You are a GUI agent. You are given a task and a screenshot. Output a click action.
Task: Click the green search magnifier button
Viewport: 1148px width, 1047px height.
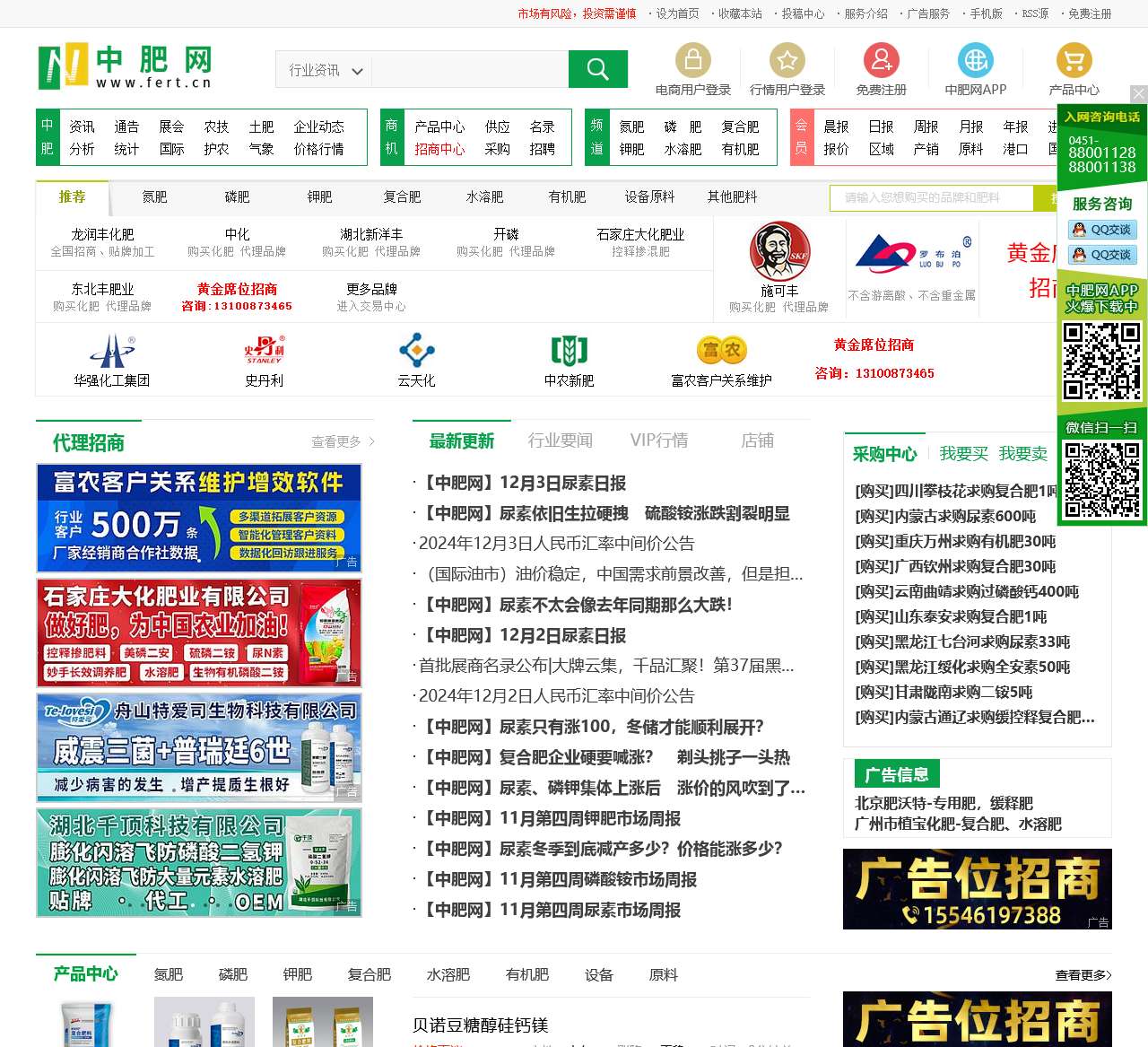coord(598,69)
